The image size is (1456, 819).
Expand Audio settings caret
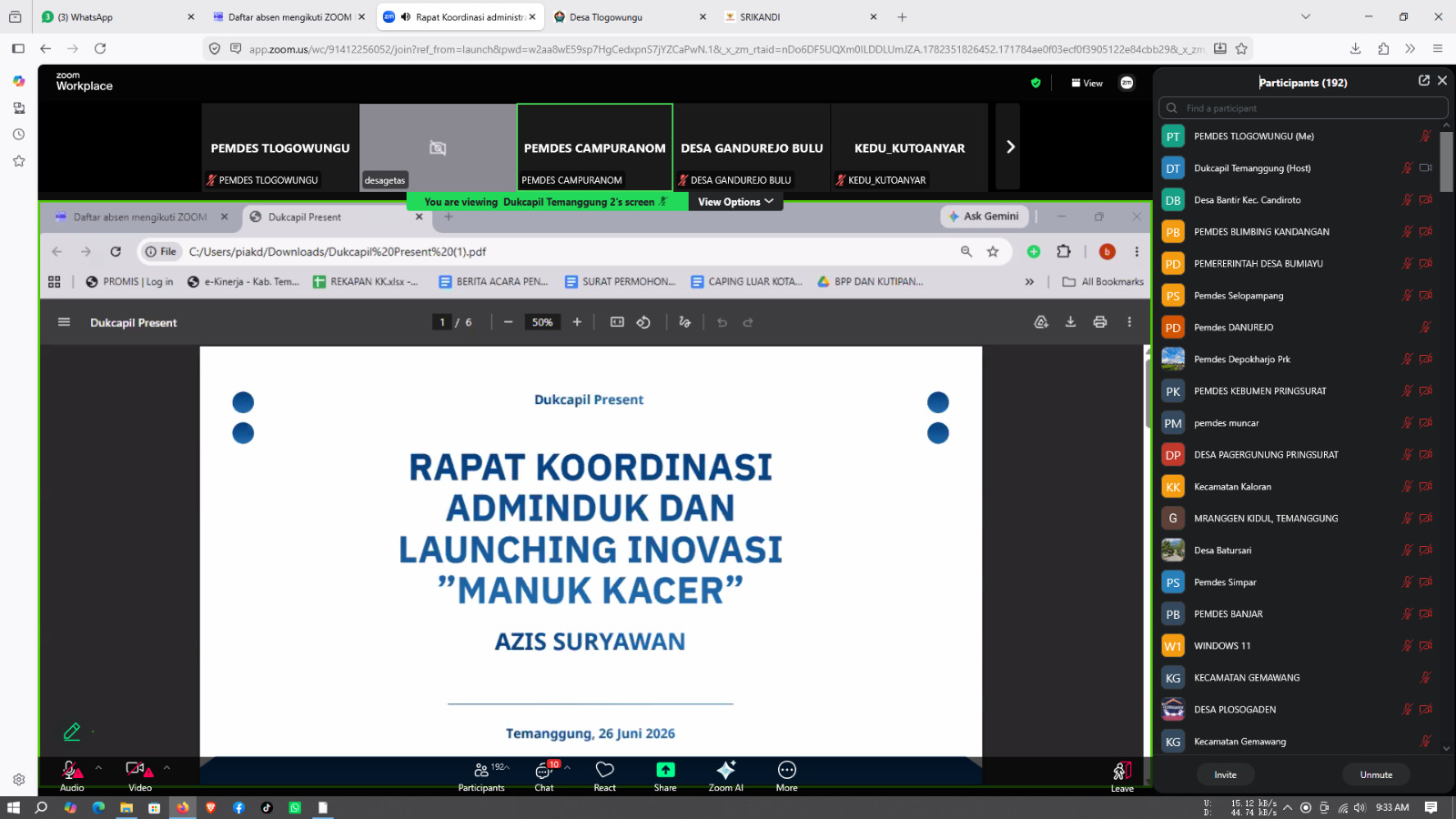click(98, 768)
